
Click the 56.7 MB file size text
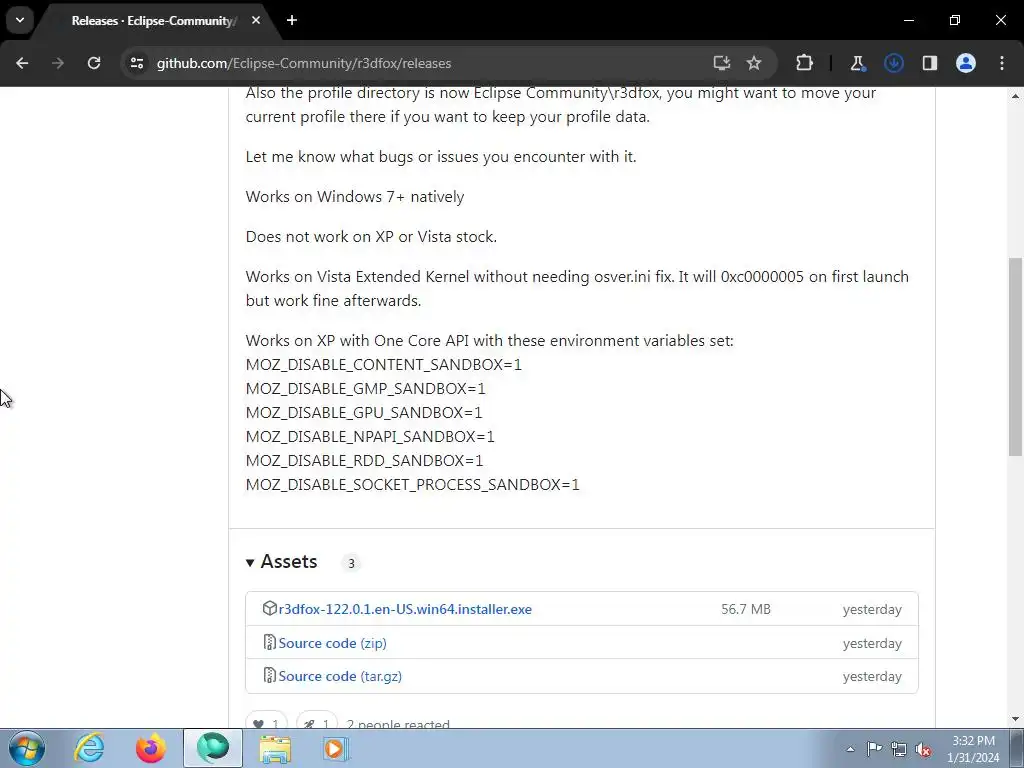click(x=746, y=609)
